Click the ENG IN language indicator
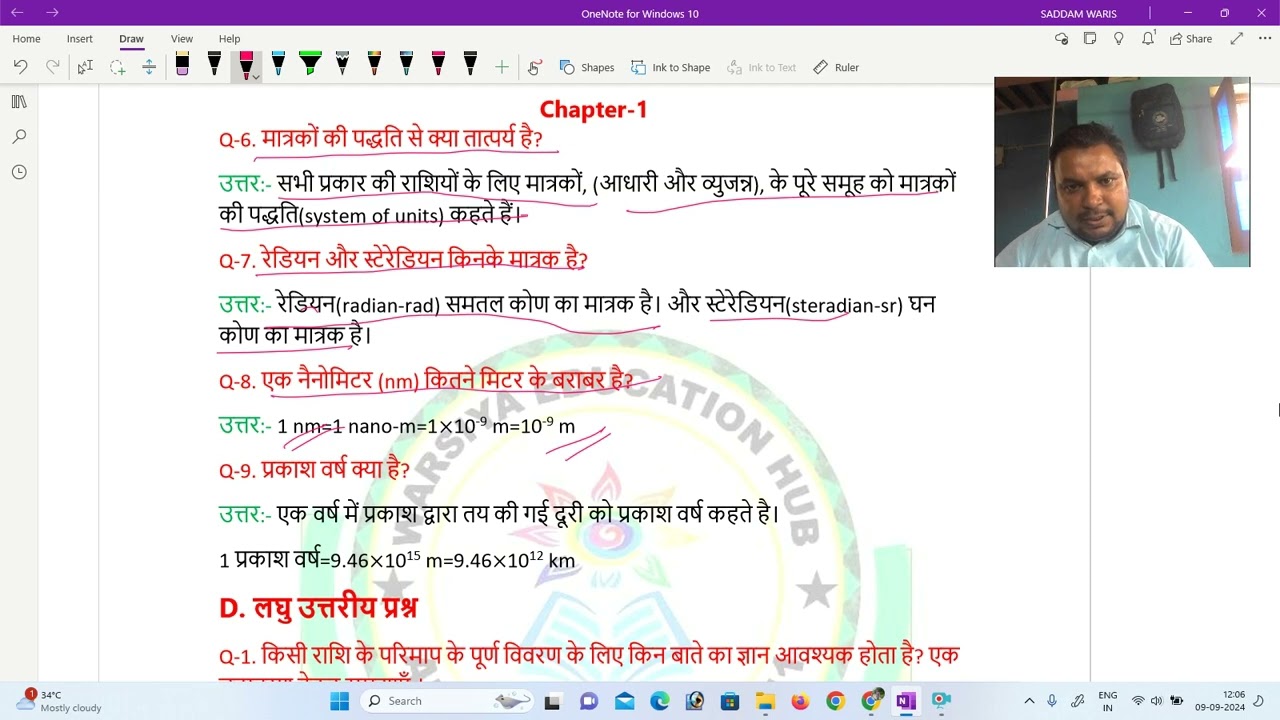 coord(1108,701)
